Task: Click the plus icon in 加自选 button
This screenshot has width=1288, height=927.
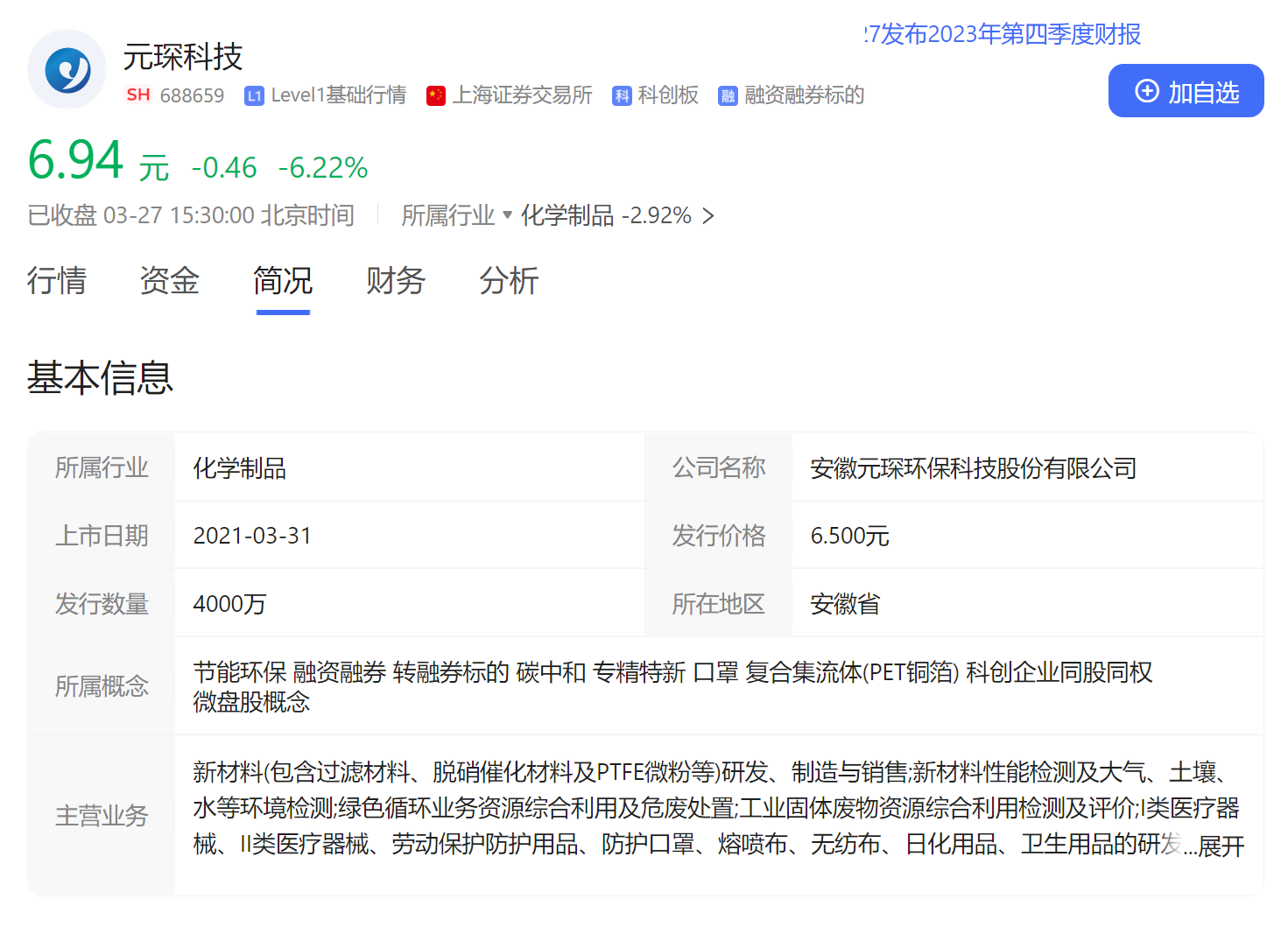Action: (x=1147, y=91)
